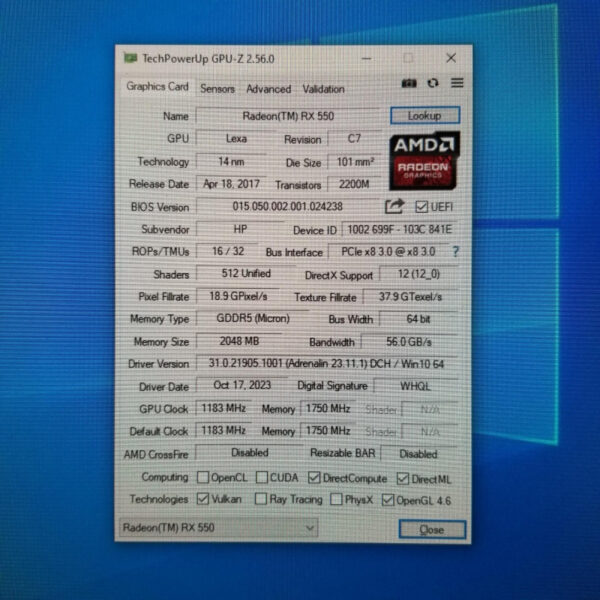Click the Shaders value 512 Unified

click(x=246, y=274)
